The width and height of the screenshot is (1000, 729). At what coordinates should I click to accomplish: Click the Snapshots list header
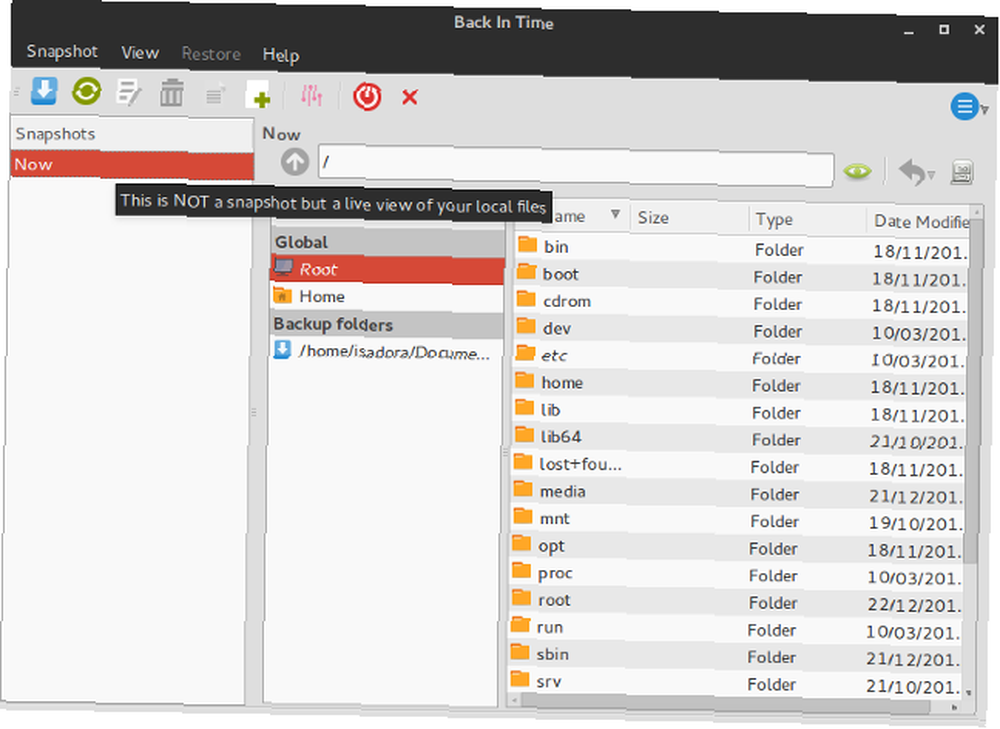pyautogui.click(x=132, y=134)
